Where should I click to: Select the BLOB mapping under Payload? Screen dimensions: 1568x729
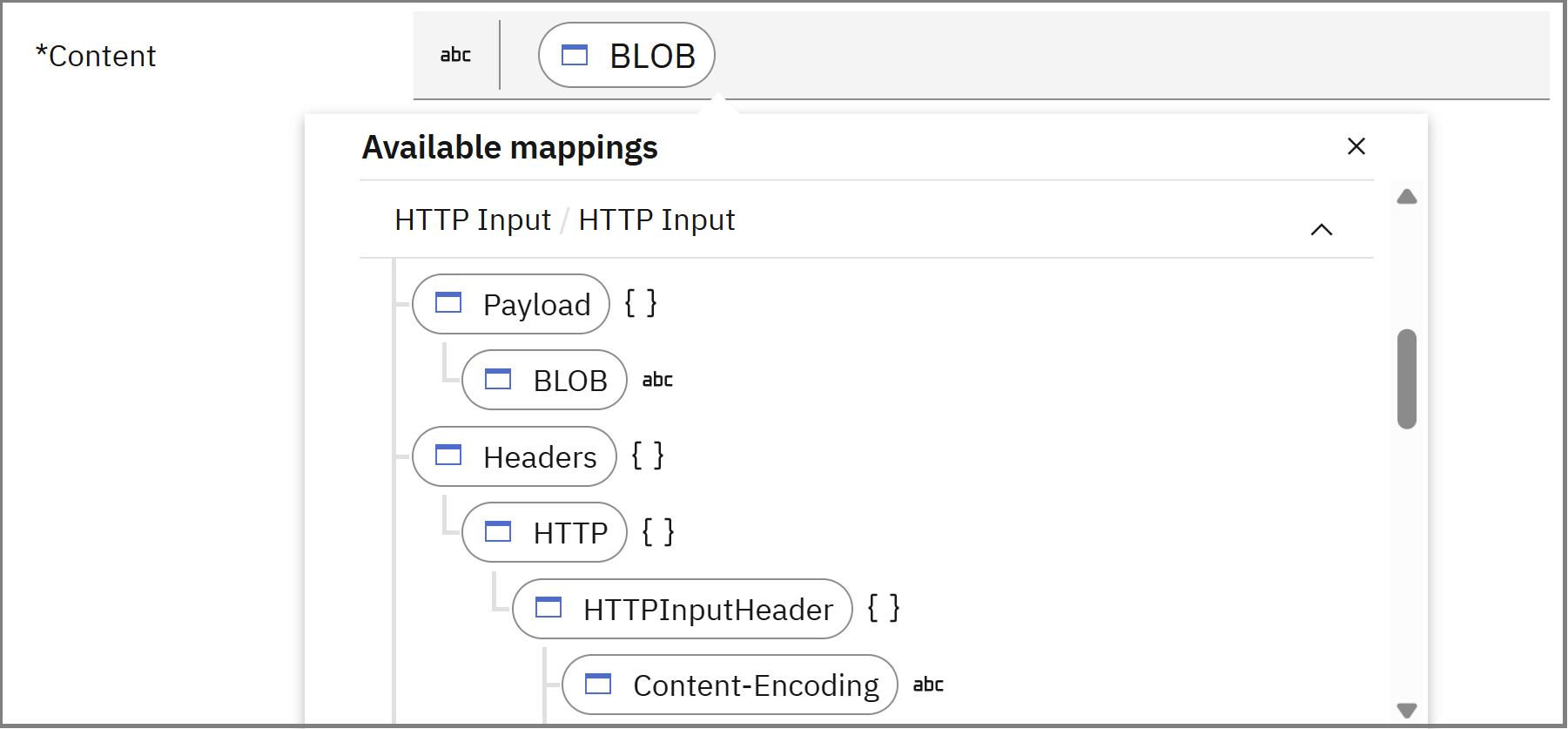click(x=544, y=381)
